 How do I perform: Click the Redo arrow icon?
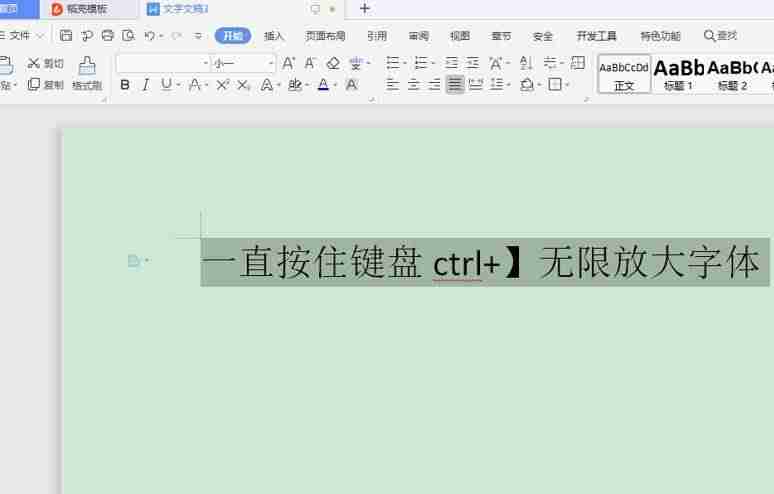click(x=176, y=36)
